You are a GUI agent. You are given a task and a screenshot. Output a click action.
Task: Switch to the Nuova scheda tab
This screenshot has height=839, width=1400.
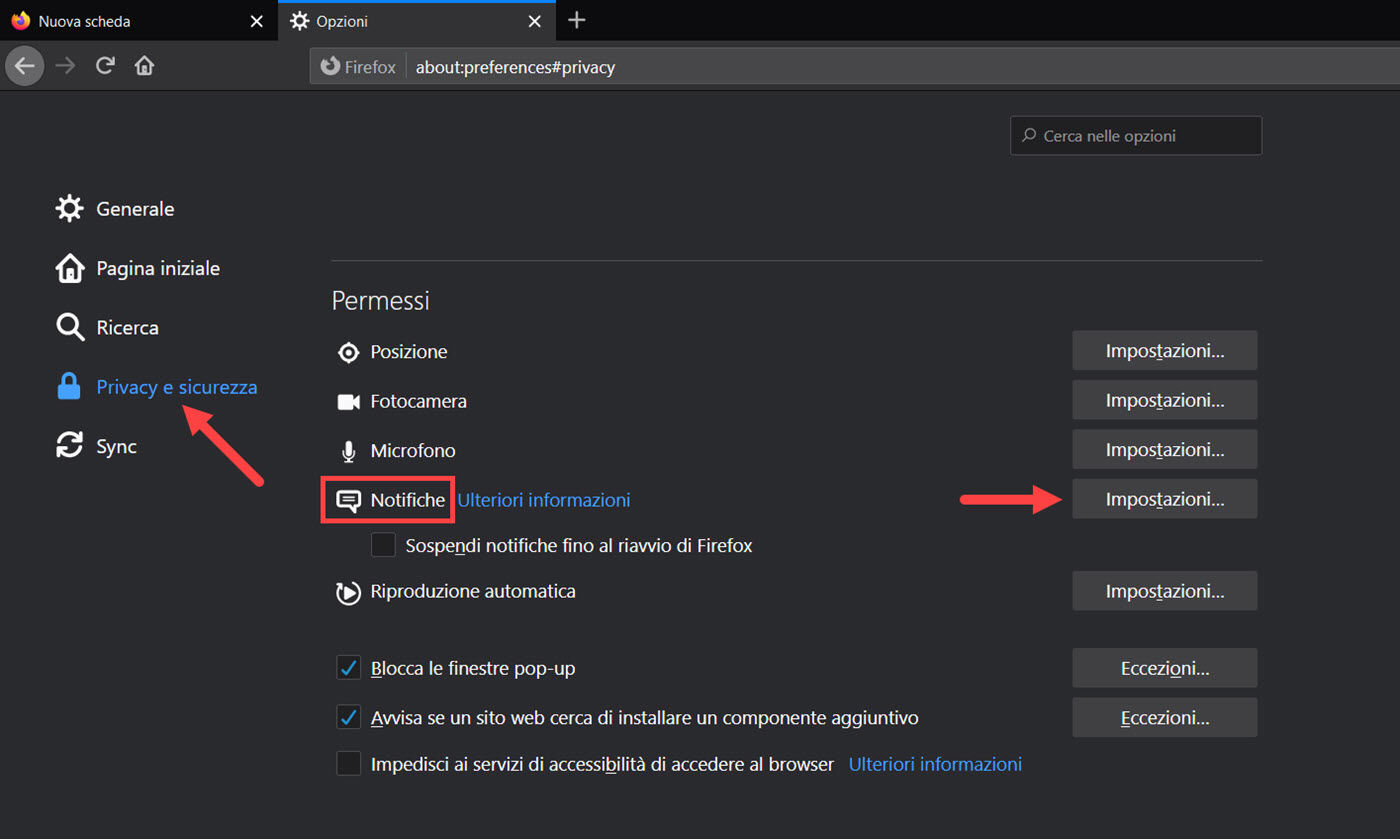tap(130, 21)
